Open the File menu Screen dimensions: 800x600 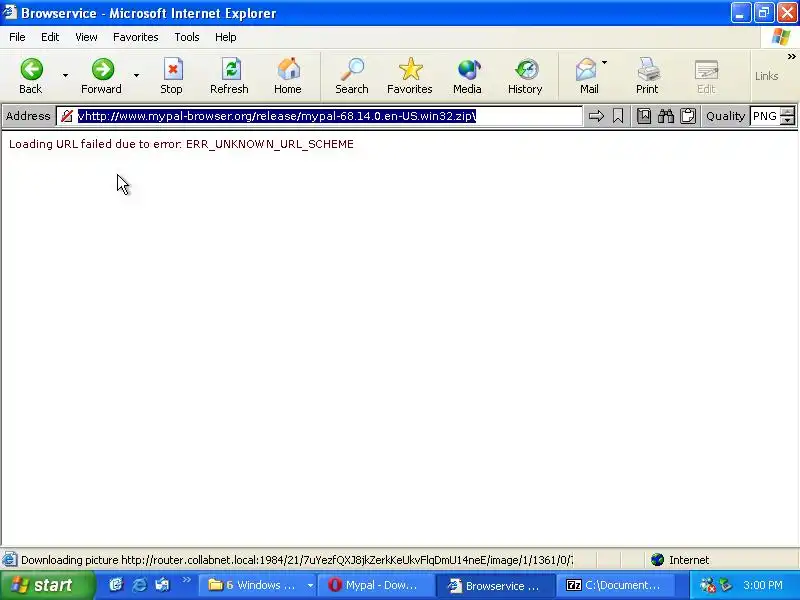tap(17, 37)
